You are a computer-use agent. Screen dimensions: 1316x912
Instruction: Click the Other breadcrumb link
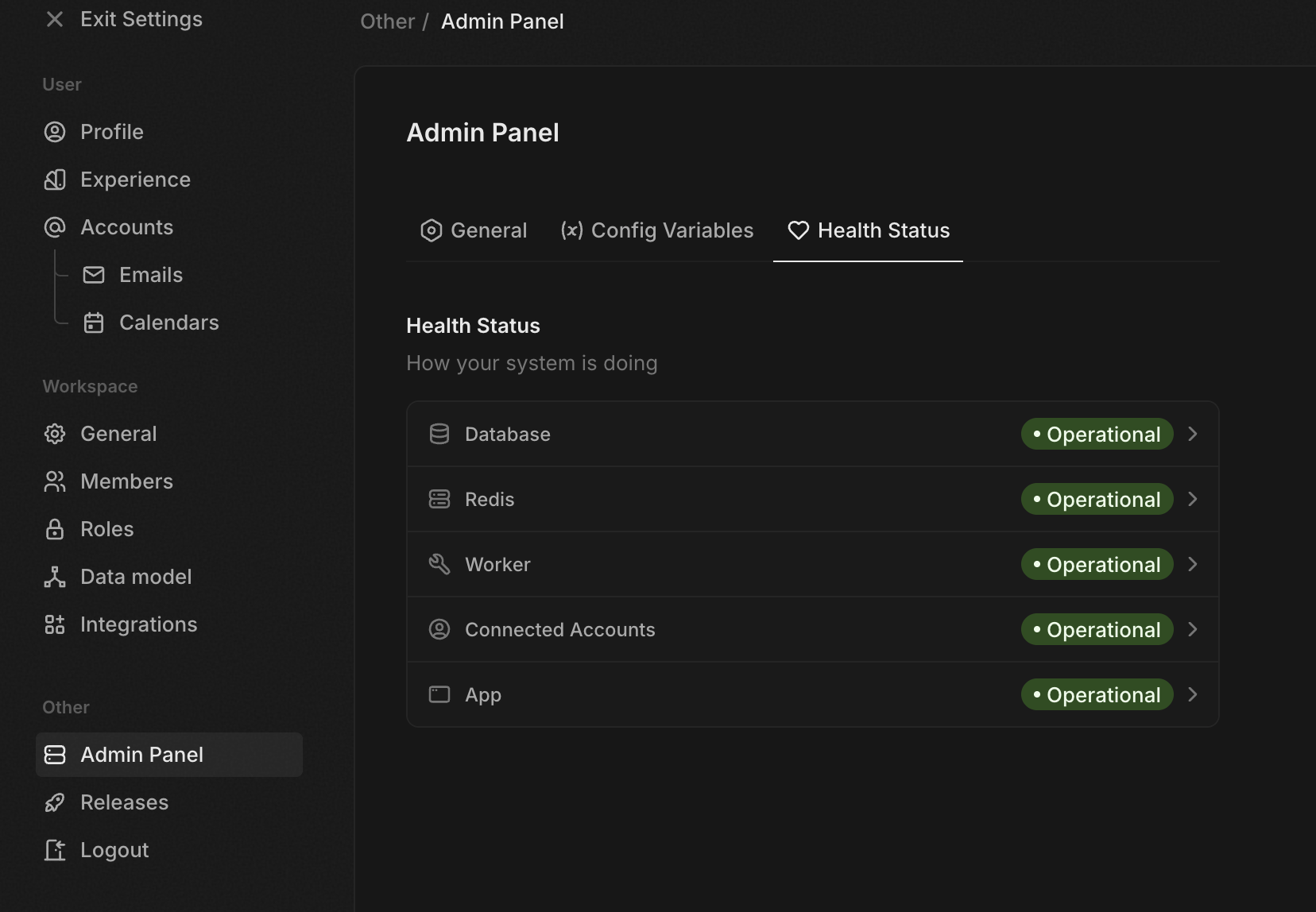click(x=387, y=21)
